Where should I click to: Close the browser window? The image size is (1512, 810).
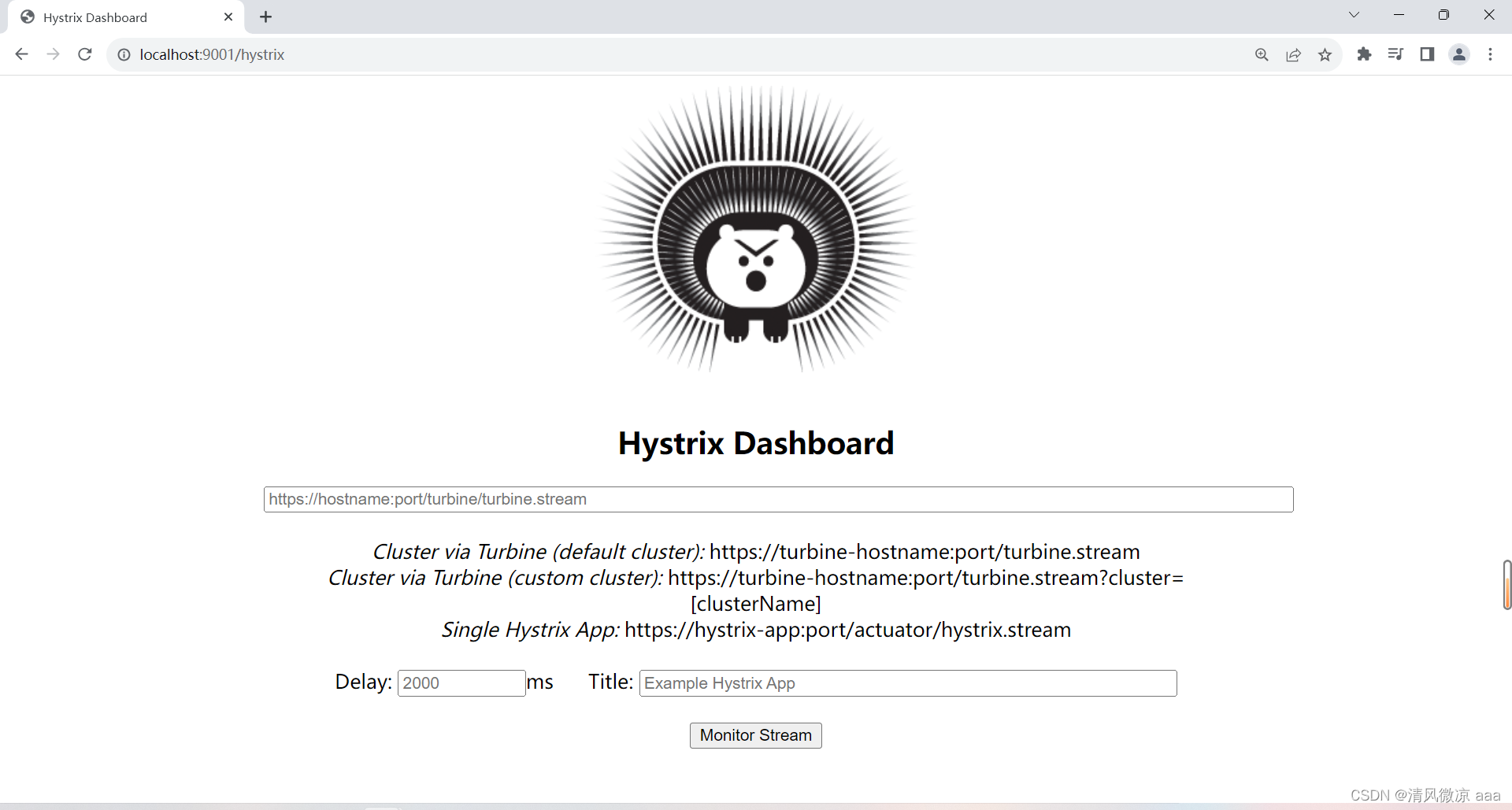[1488, 15]
